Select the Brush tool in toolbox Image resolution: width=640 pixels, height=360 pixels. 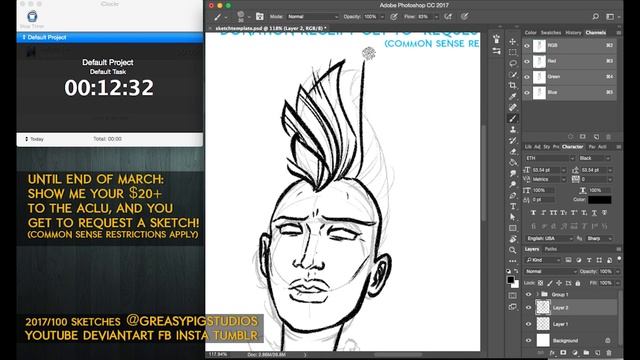point(513,118)
